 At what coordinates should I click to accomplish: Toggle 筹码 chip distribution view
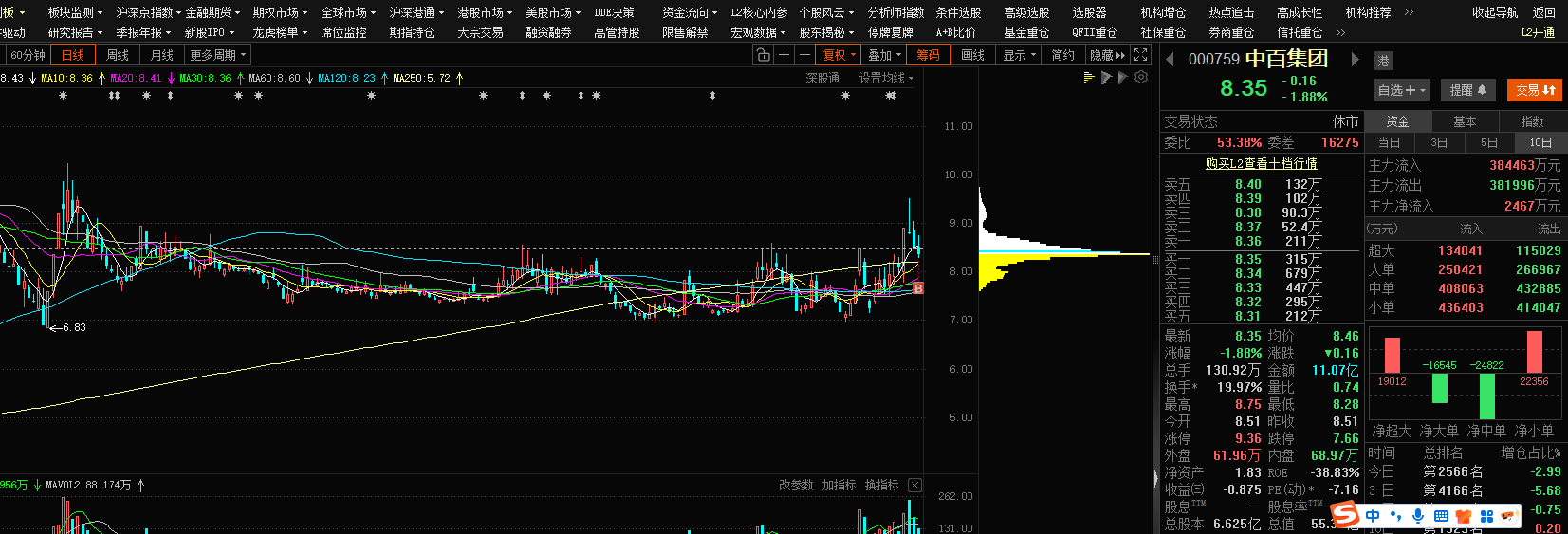928,55
